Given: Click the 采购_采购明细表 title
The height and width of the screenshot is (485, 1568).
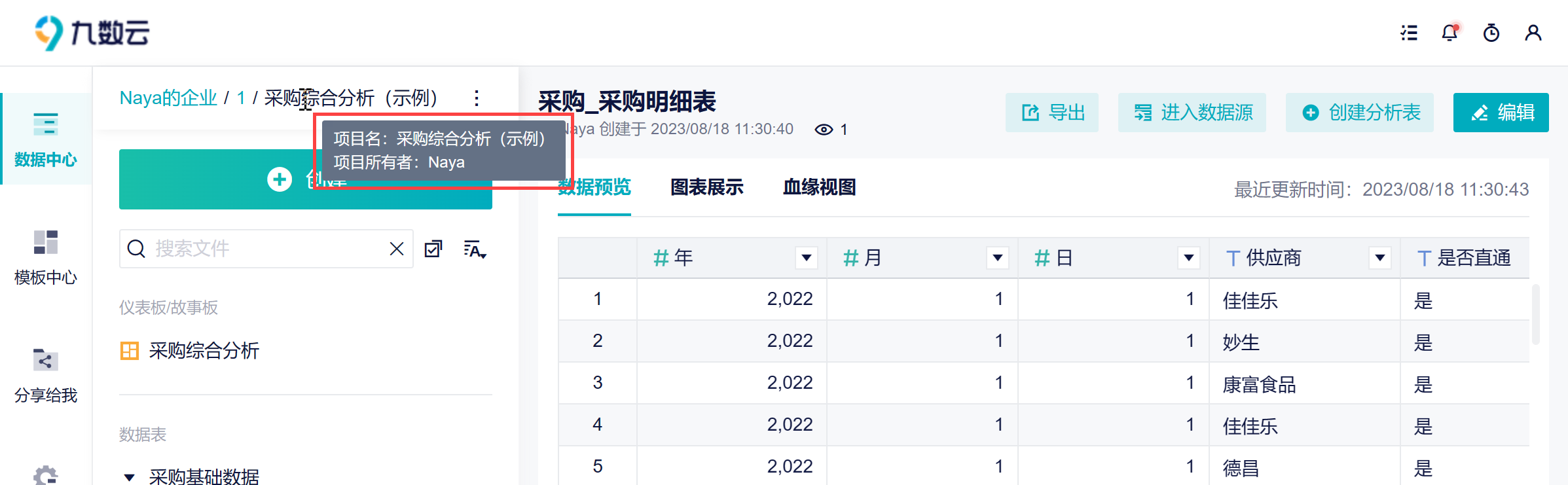Looking at the screenshot, I should coord(627,101).
